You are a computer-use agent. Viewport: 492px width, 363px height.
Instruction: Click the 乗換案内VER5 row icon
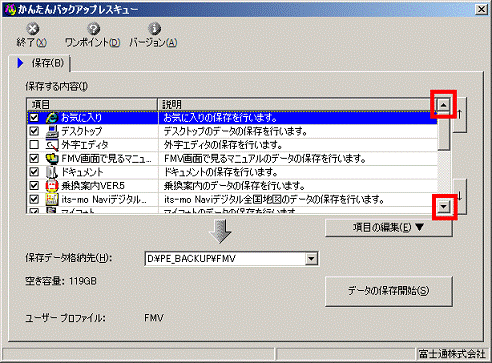[x=52, y=186]
